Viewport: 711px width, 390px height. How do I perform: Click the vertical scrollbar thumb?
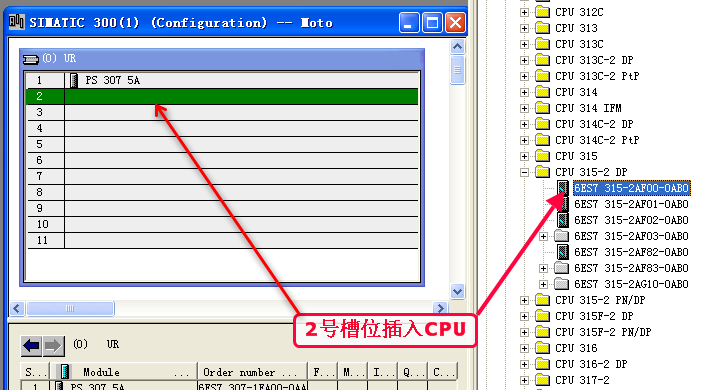[457, 70]
